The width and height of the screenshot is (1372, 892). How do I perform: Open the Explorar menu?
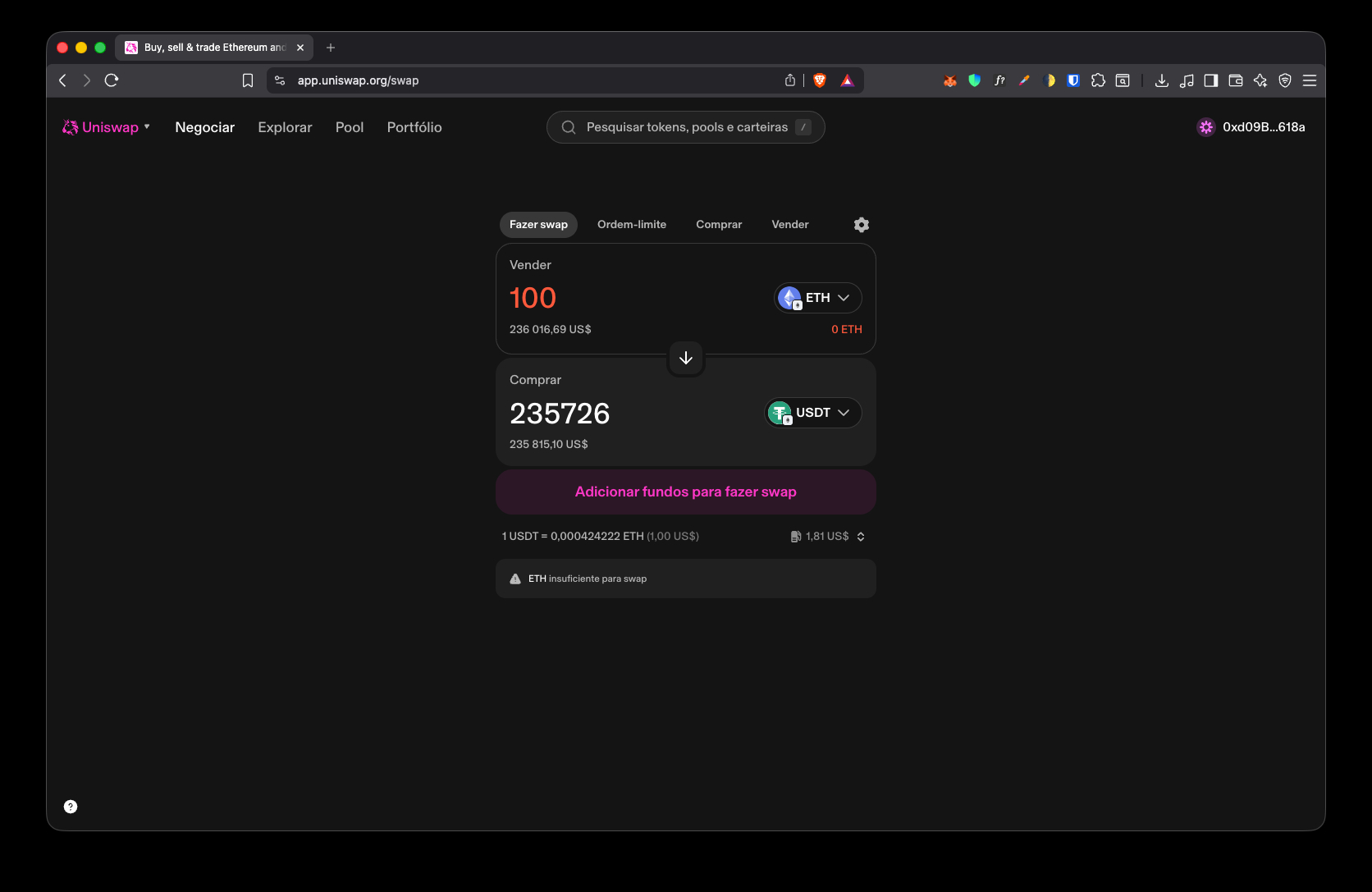(x=285, y=127)
